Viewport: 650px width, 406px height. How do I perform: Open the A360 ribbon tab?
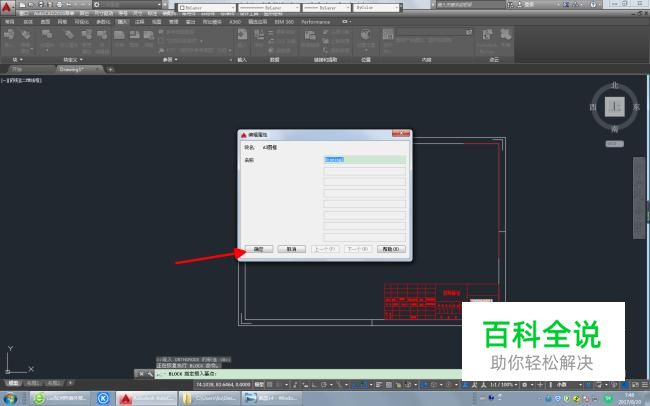[x=235, y=22]
